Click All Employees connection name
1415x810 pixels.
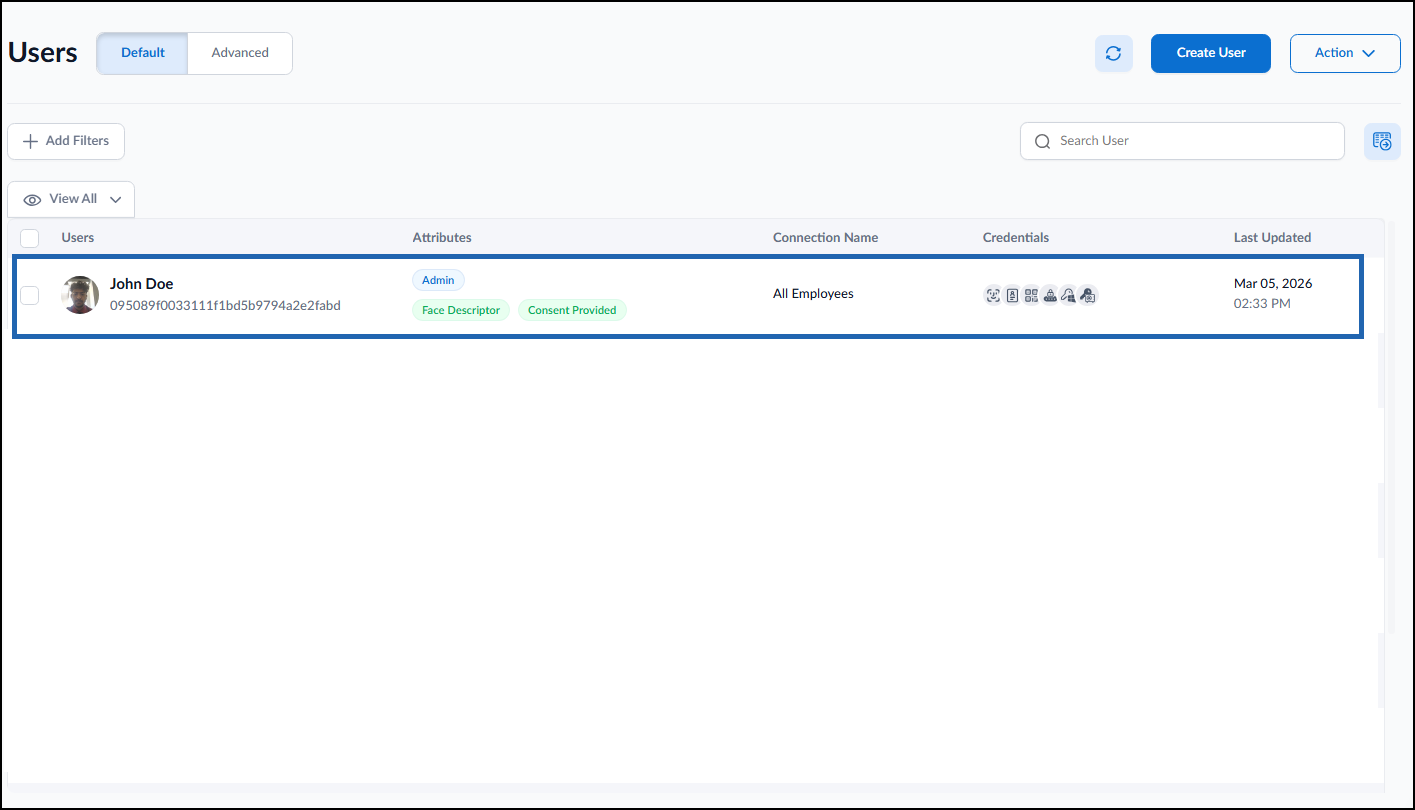pyautogui.click(x=813, y=294)
